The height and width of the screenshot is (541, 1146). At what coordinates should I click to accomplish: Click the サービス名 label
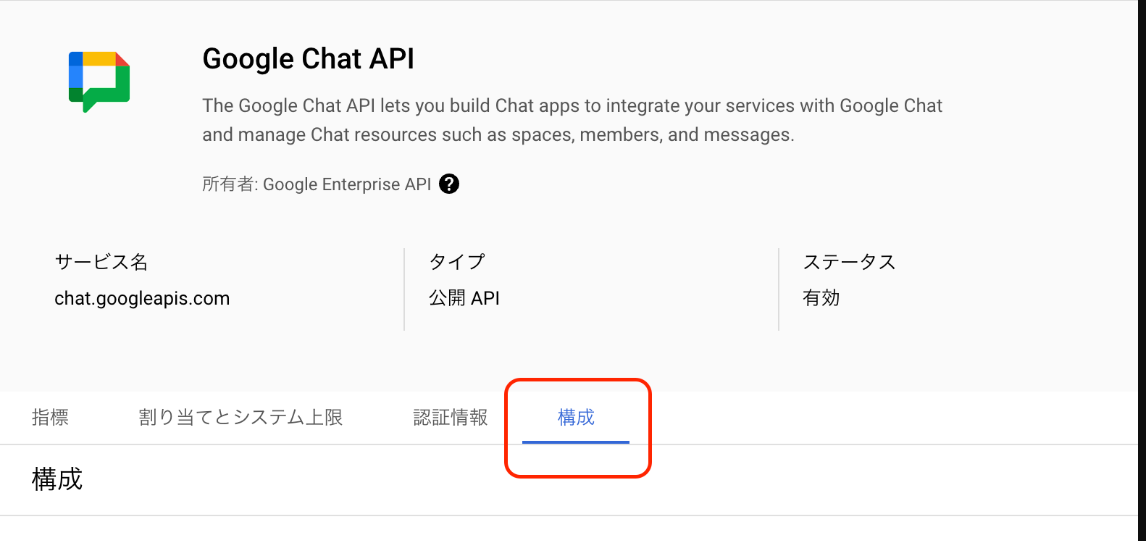point(102,262)
